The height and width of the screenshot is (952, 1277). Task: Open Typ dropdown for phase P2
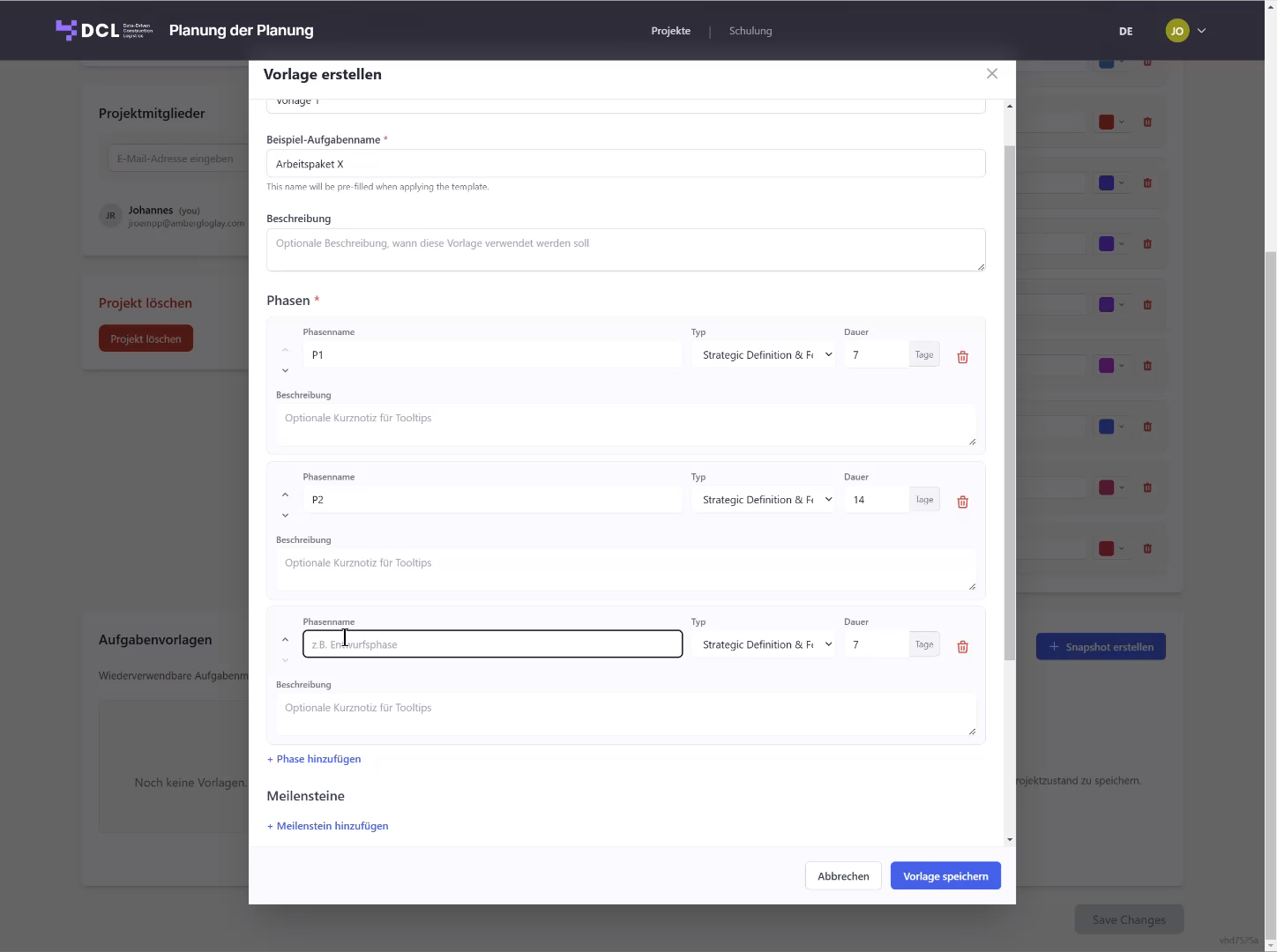pyautogui.click(x=764, y=500)
